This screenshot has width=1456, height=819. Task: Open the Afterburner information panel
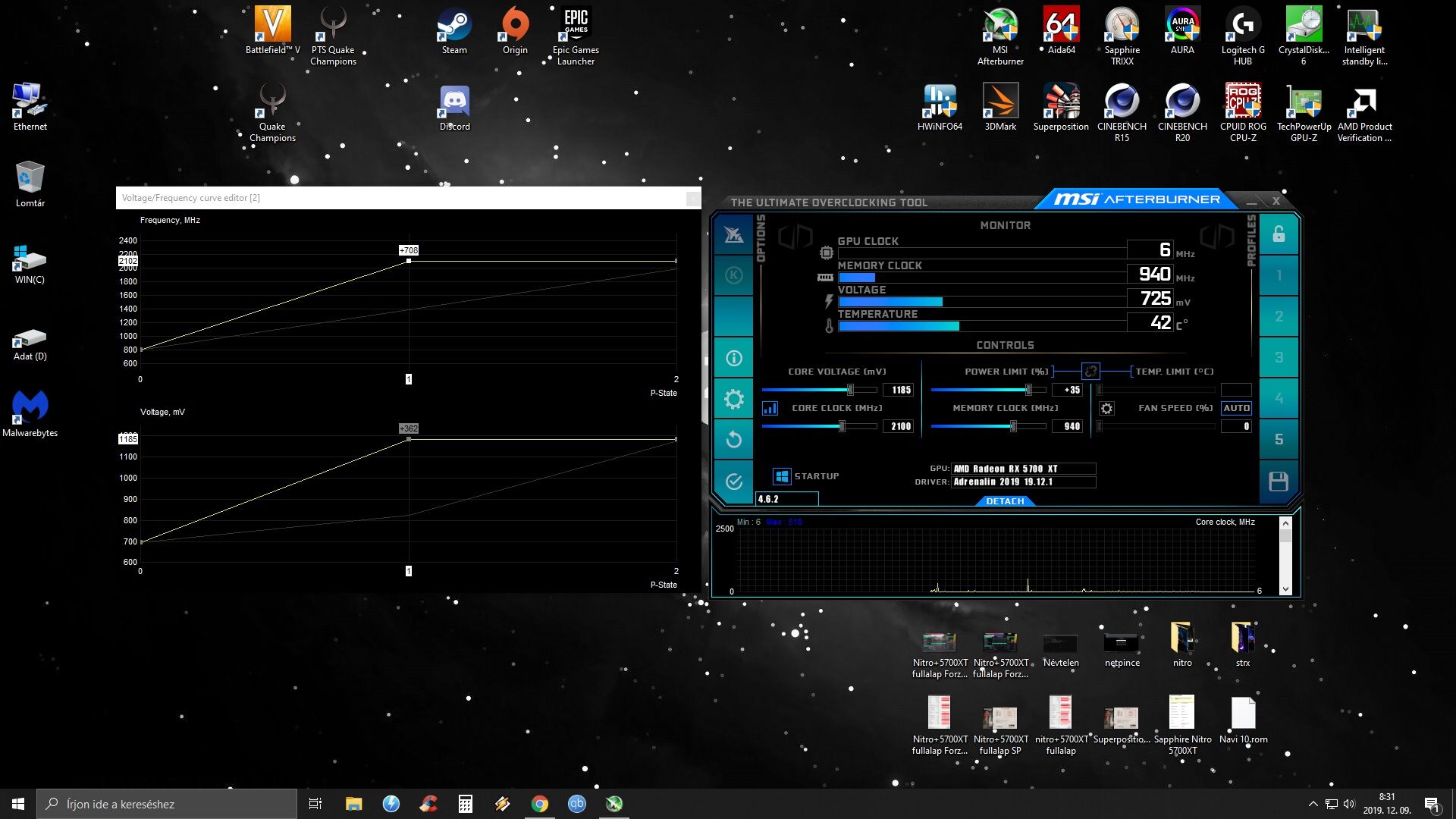pos(733,358)
